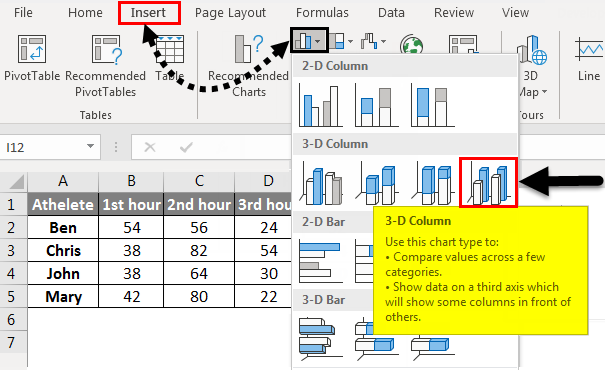Open the Waterfall or Stock chart dropdown
This screenshot has width=605, height=370.
[373, 41]
